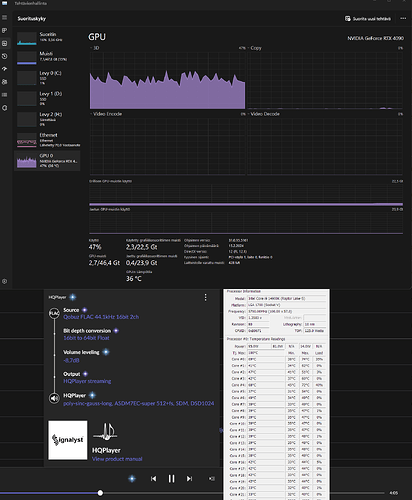Click star icon next to Bit depth conversion
Image resolution: width=412 pixels, height=500 pixels.
(x=116, y=331)
